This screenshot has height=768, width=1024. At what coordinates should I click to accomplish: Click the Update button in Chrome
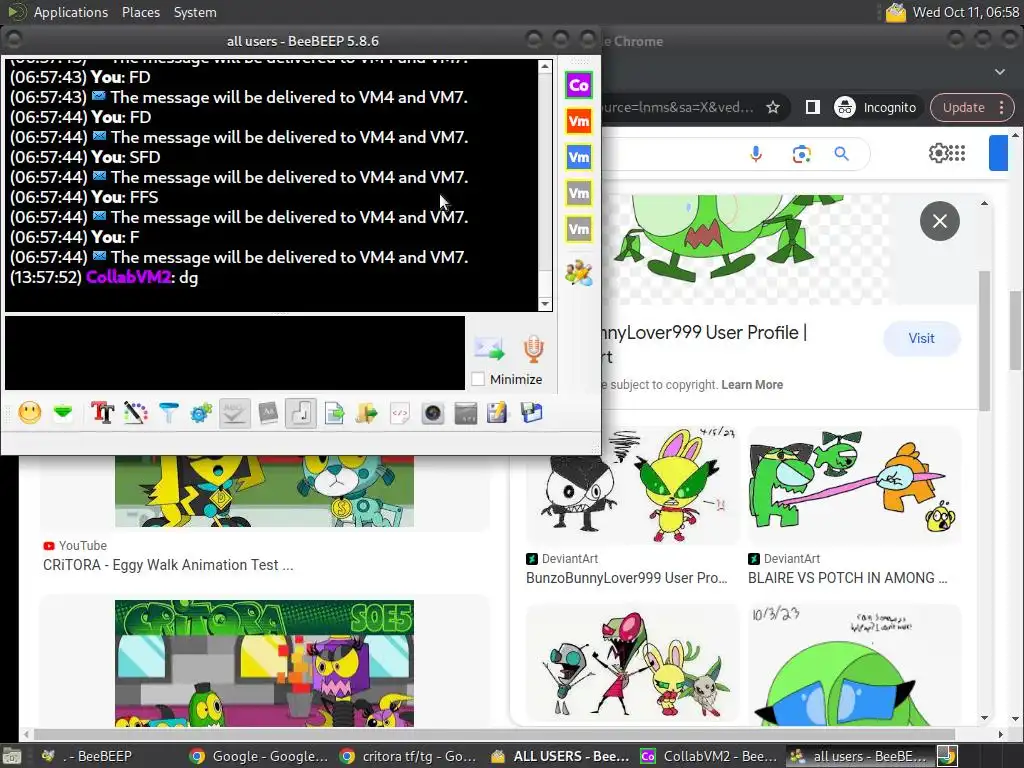tap(972, 107)
